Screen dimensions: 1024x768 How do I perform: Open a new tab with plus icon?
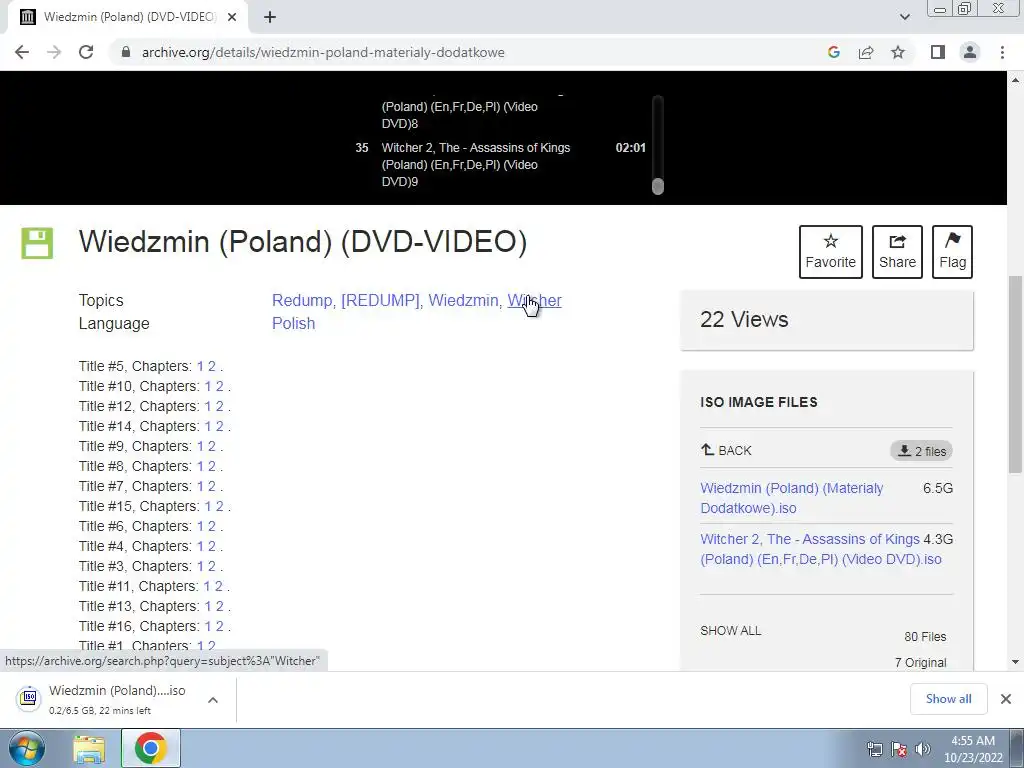(x=270, y=17)
